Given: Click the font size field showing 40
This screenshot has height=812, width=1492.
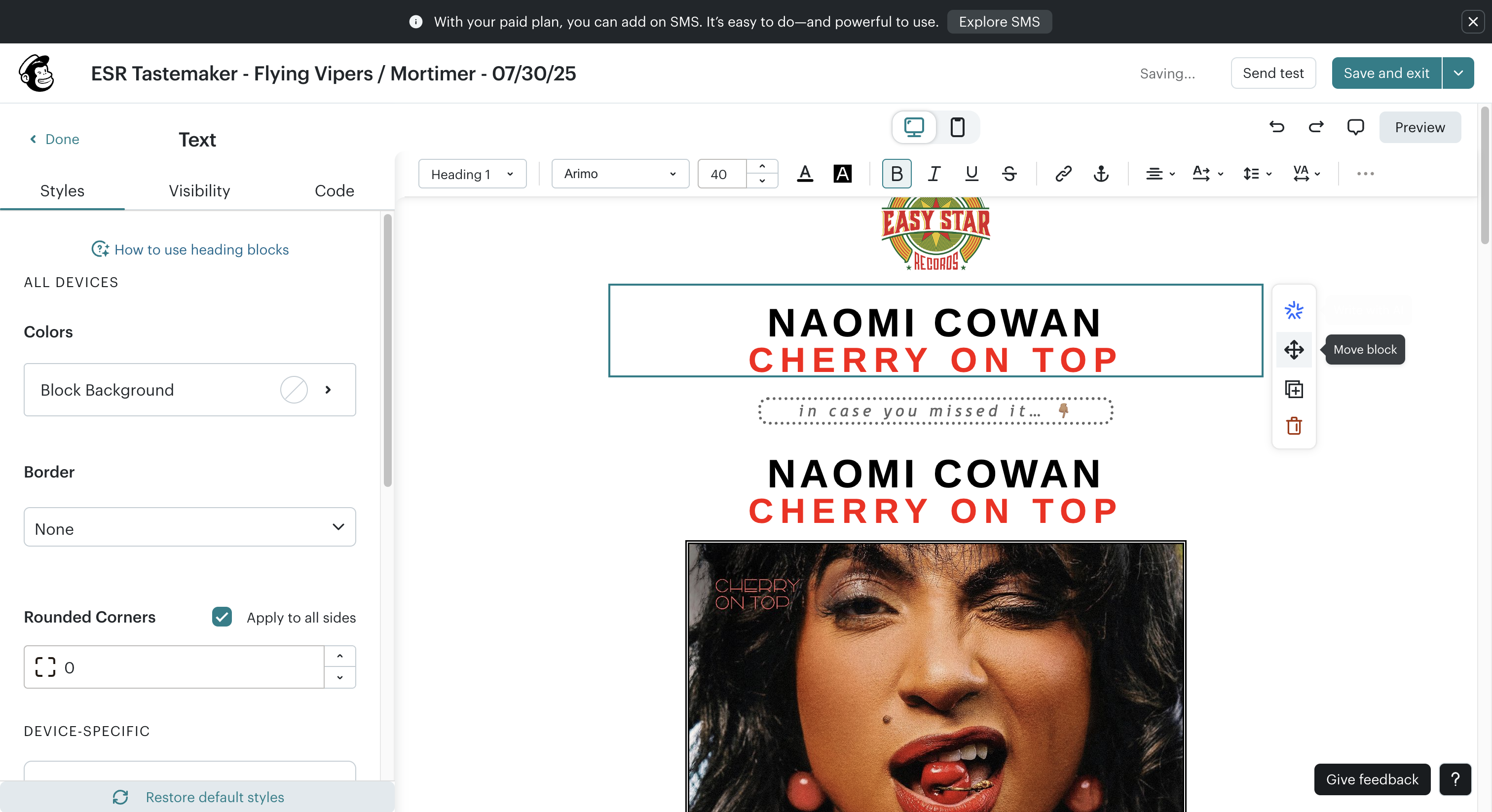Looking at the screenshot, I should 722,174.
